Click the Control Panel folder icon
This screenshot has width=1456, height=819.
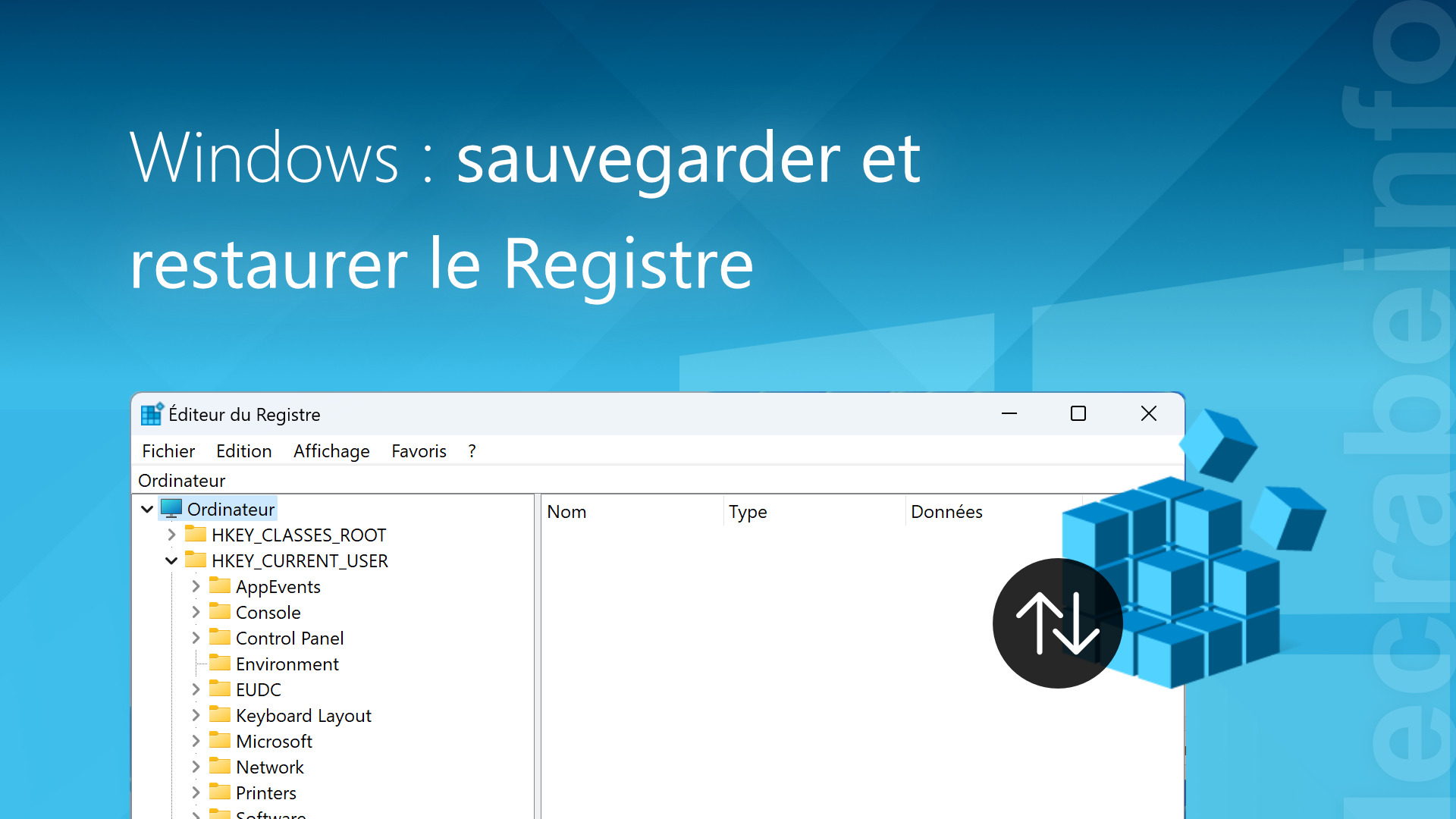point(220,637)
